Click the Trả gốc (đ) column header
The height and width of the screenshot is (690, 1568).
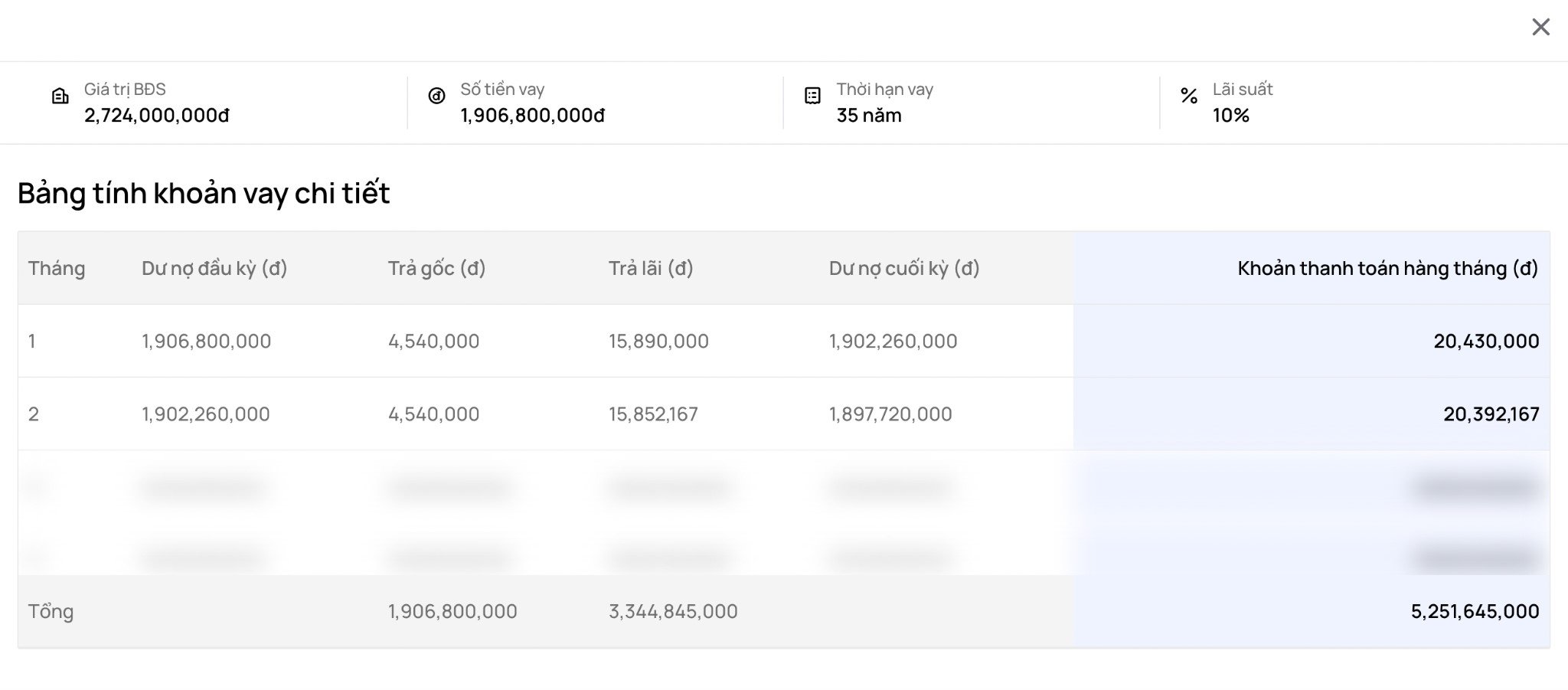tap(437, 269)
